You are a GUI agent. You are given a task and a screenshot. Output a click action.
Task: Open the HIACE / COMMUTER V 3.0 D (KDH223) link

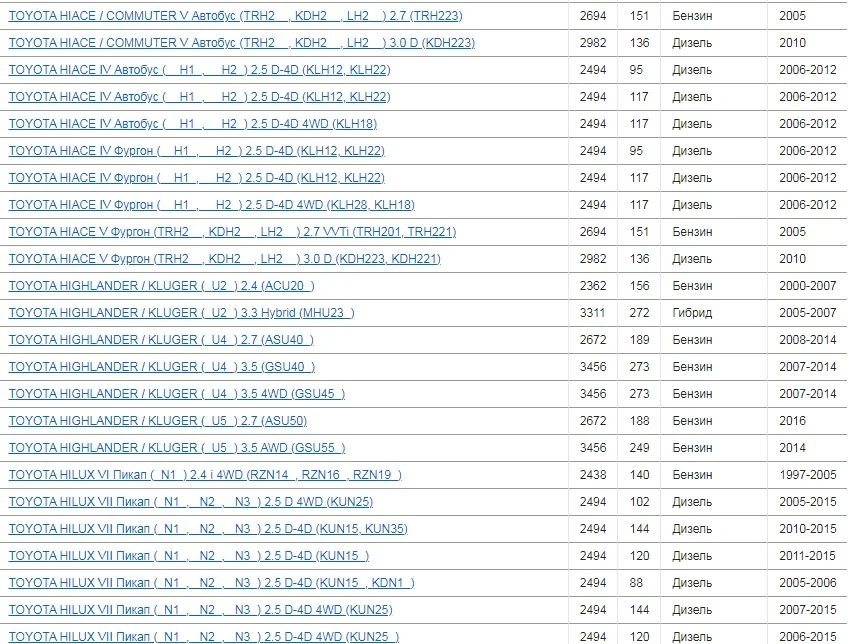point(242,43)
